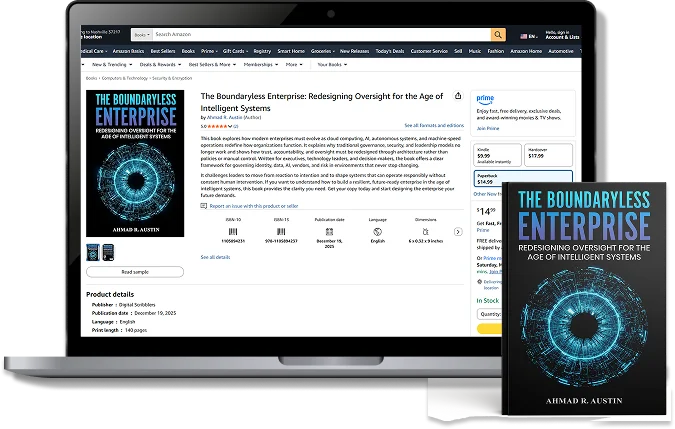The height and width of the screenshot is (429, 675).
Task: Open Automotive in the nav bar
Action: (561, 51)
